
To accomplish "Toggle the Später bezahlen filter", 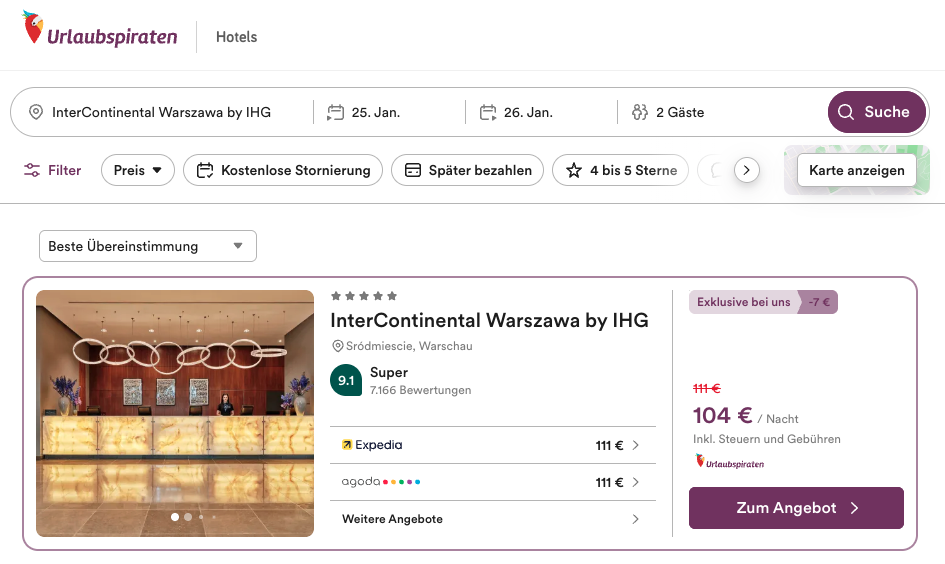I will [x=467, y=170].
